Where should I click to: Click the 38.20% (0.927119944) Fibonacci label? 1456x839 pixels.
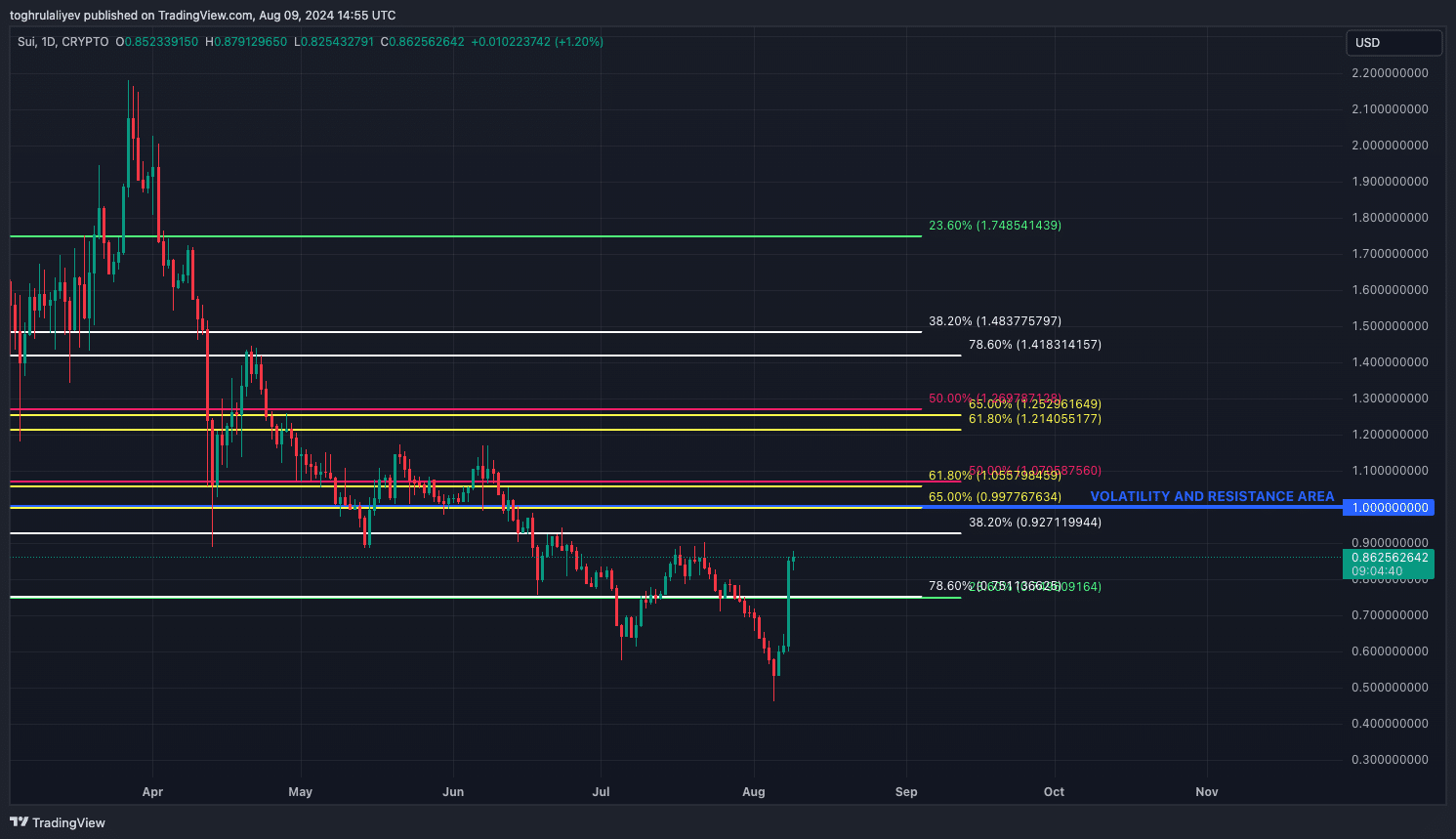pos(1035,523)
